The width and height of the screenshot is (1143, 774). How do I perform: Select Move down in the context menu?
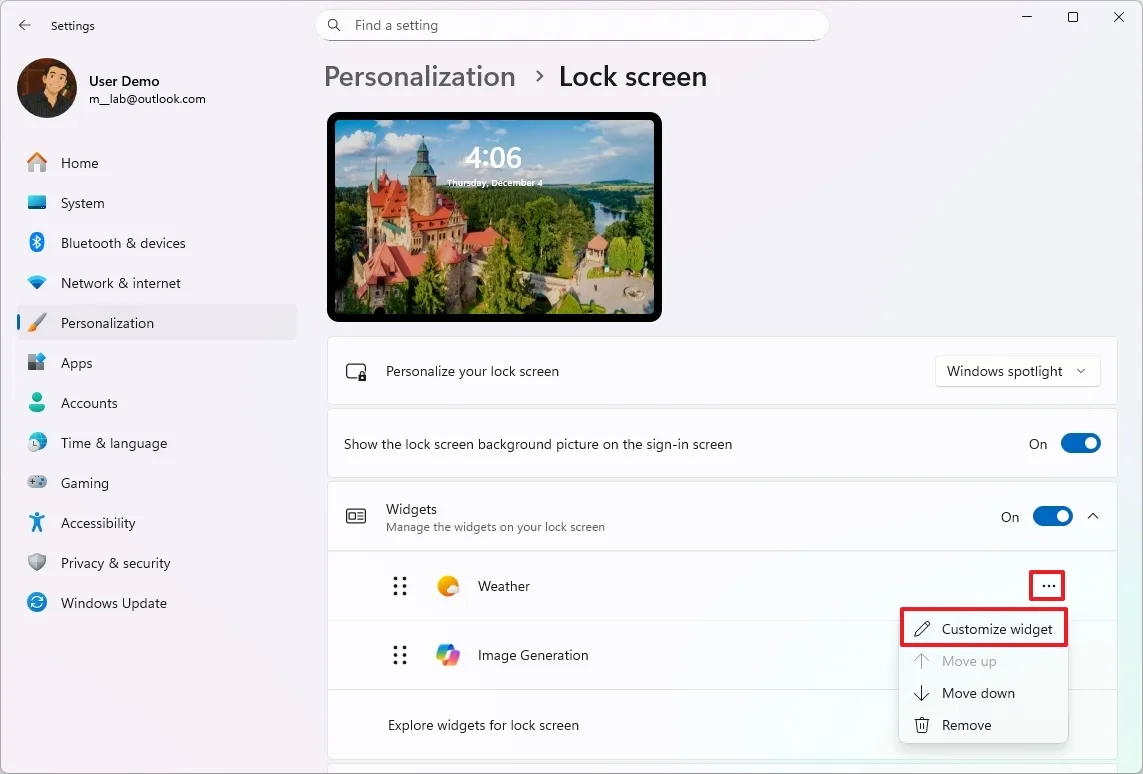coord(977,693)
